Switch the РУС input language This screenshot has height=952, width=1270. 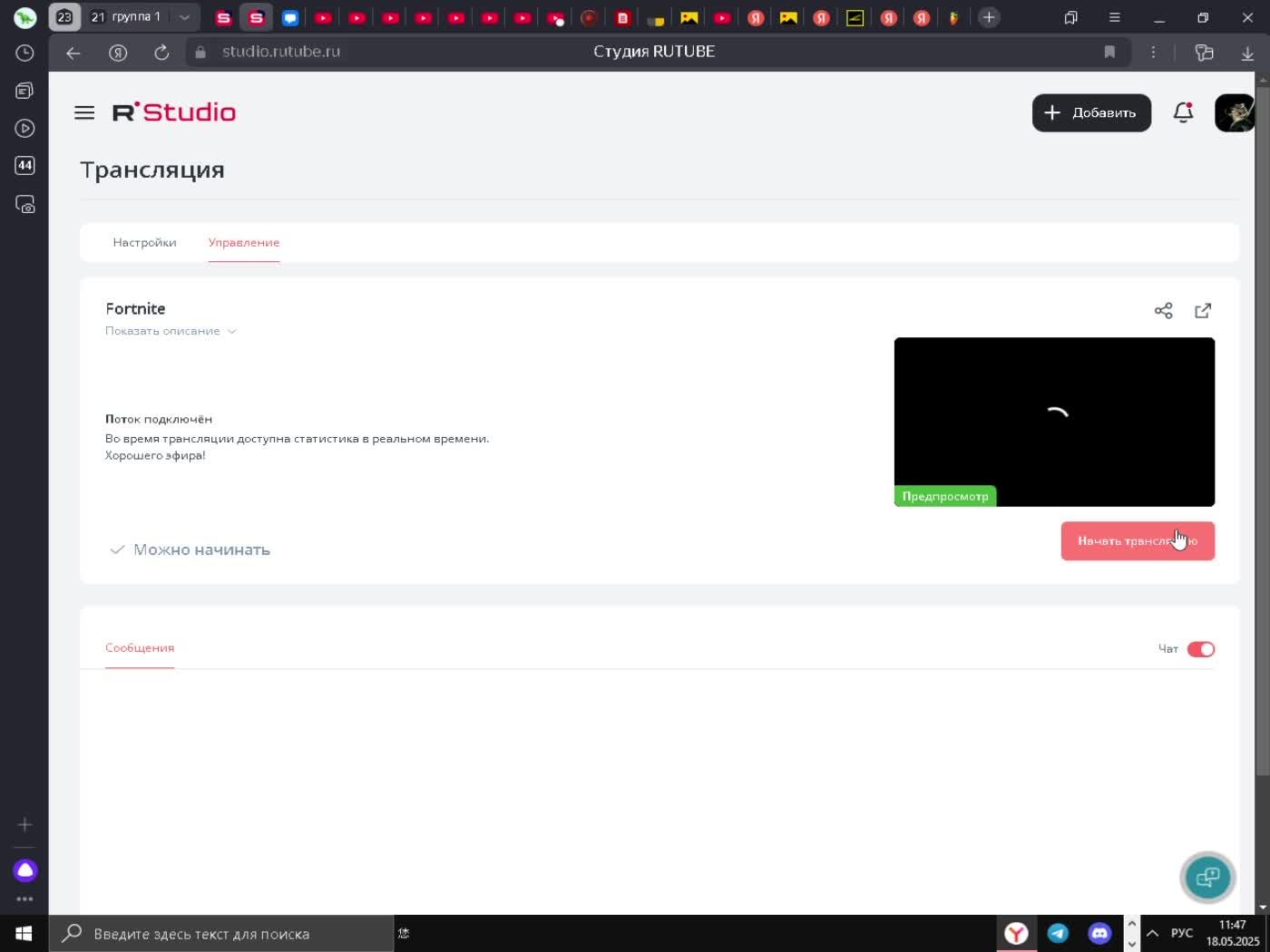tap(1181, 933)
